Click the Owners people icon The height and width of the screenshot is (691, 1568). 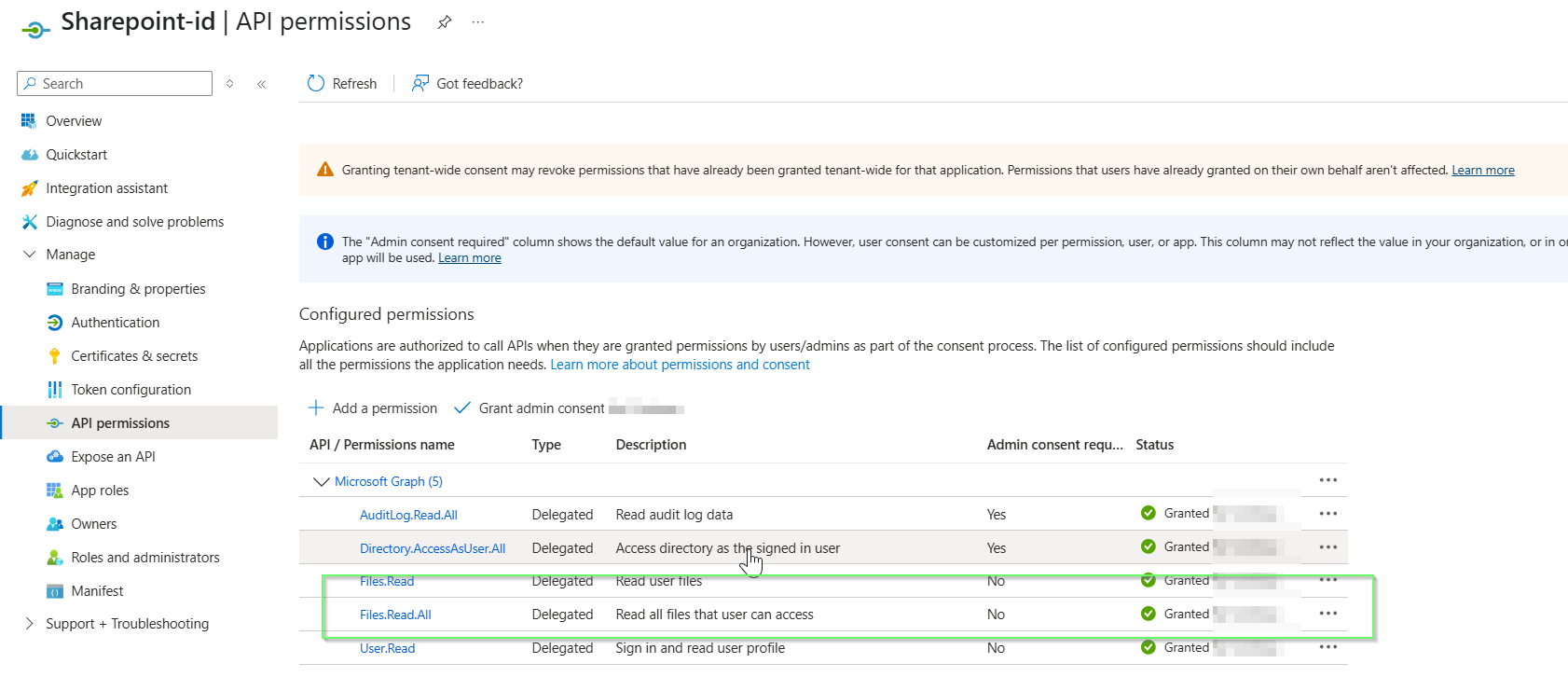click(x=55, y=524)
